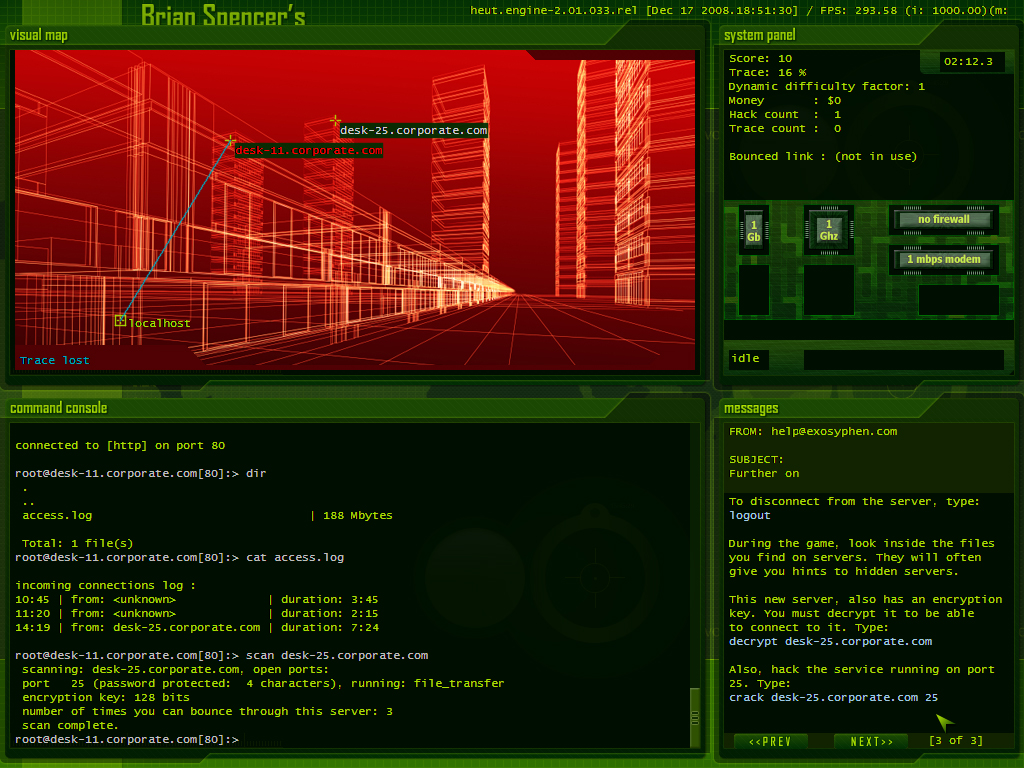1024x768 pixels.
Task: Click the empty slot below the processor chip
Action: [828, 290]
